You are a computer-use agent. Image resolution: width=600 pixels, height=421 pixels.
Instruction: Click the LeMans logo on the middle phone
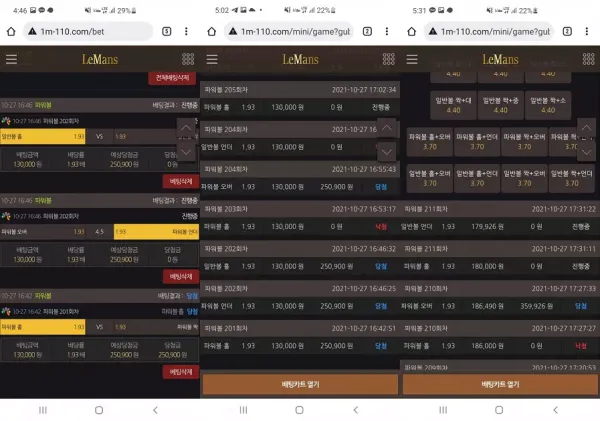(300, 59)
